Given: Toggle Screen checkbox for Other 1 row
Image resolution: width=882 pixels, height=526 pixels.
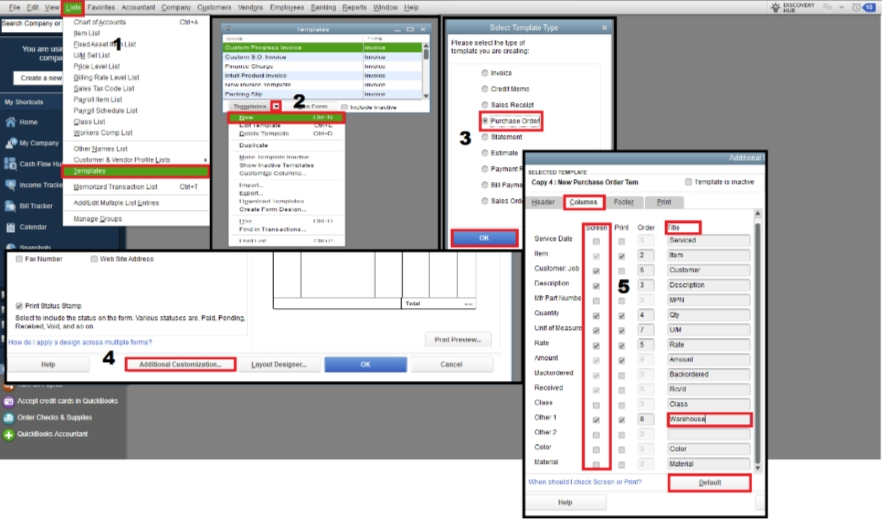Looking at the screenshot, I should 596,420.
